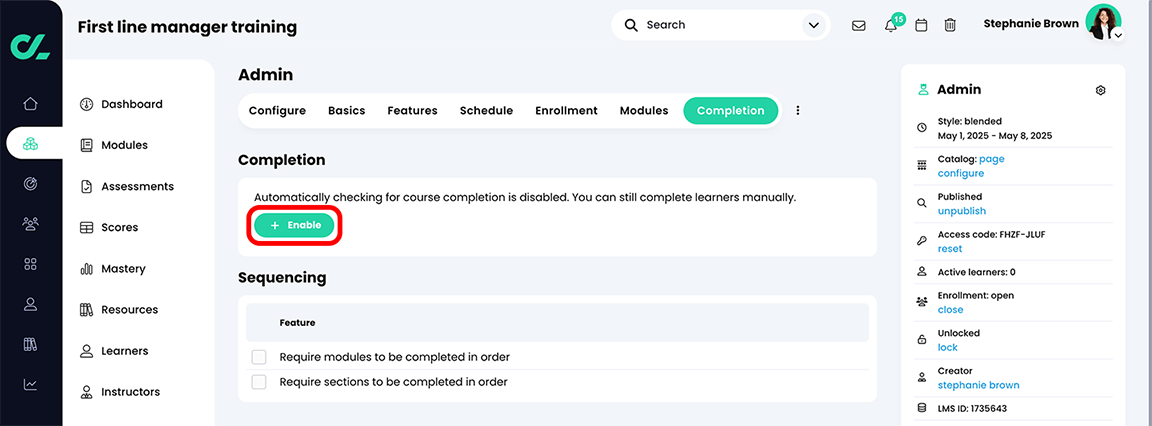Open the groups icon in left rail

tap(30, 223)
